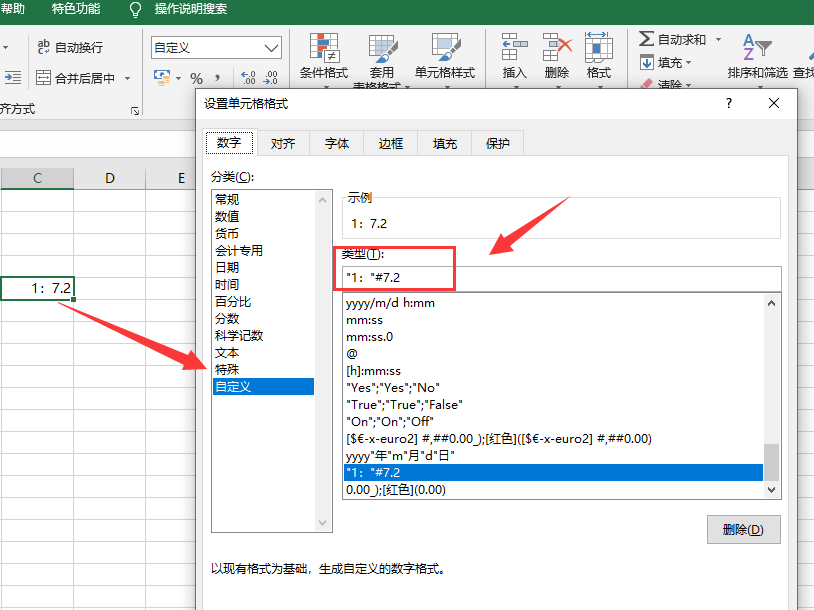Switch to the 边框 tab
The image size is (814, 610).
pos(391,143)
